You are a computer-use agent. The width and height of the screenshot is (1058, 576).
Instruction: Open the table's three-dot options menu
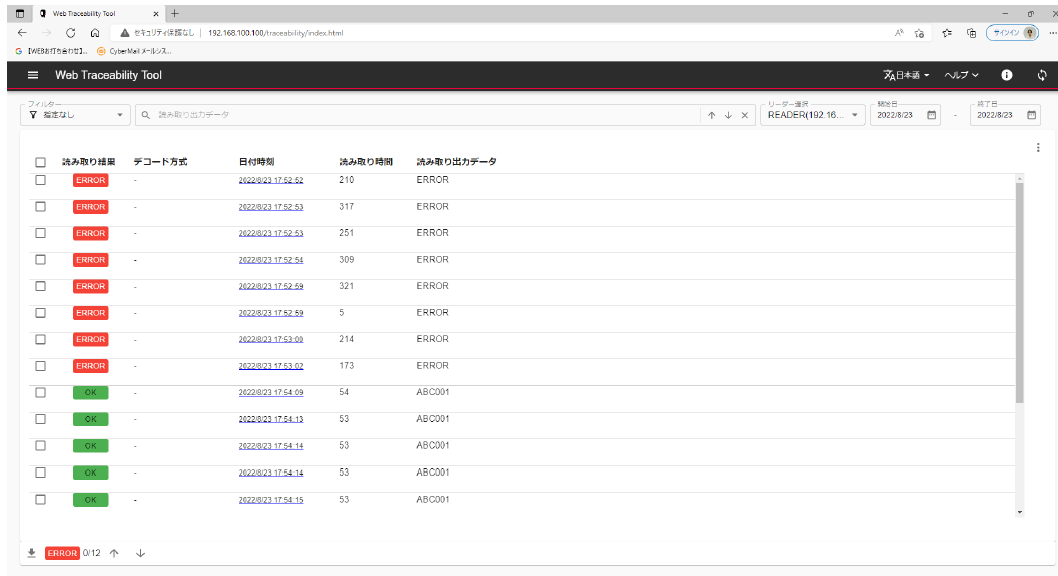(x=1038, y=148)
